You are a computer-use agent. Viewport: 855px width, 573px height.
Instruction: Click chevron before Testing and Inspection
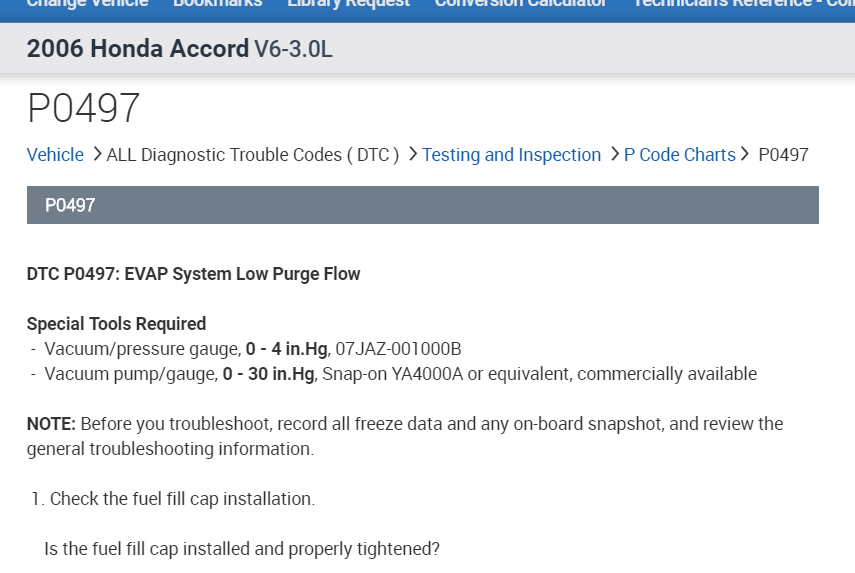point(412,154)
